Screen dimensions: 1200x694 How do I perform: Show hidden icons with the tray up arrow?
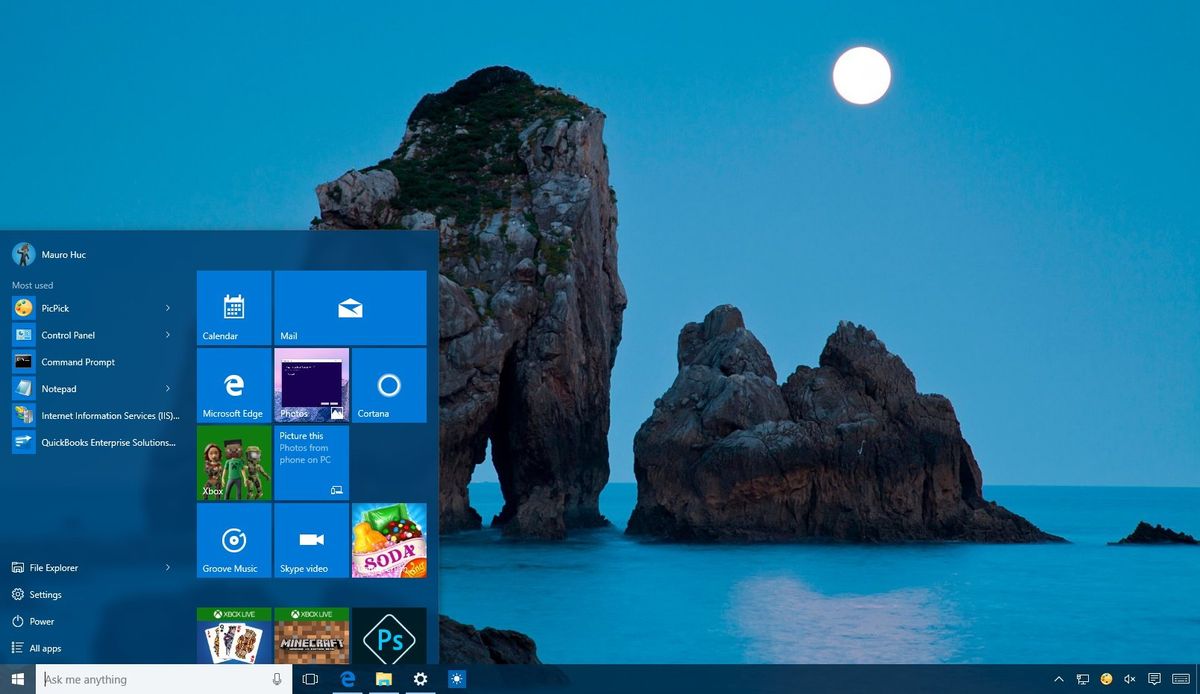click(1058, 679)
